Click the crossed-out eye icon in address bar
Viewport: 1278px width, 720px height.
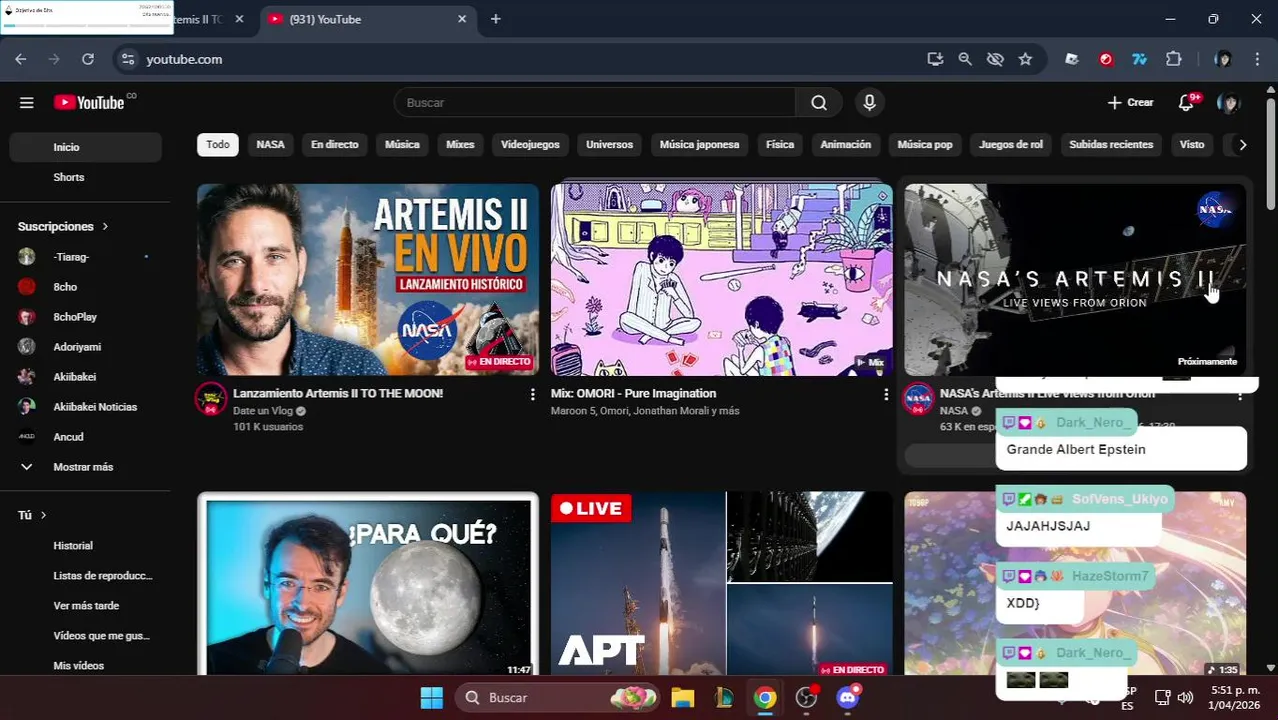tap(995, 59)
